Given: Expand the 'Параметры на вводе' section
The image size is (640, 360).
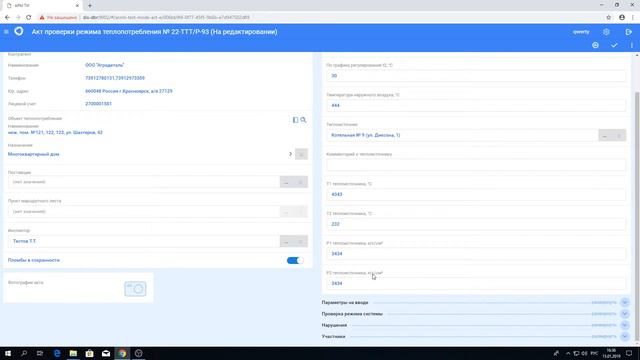Looking at the screenshot, I should coord(624,302).
